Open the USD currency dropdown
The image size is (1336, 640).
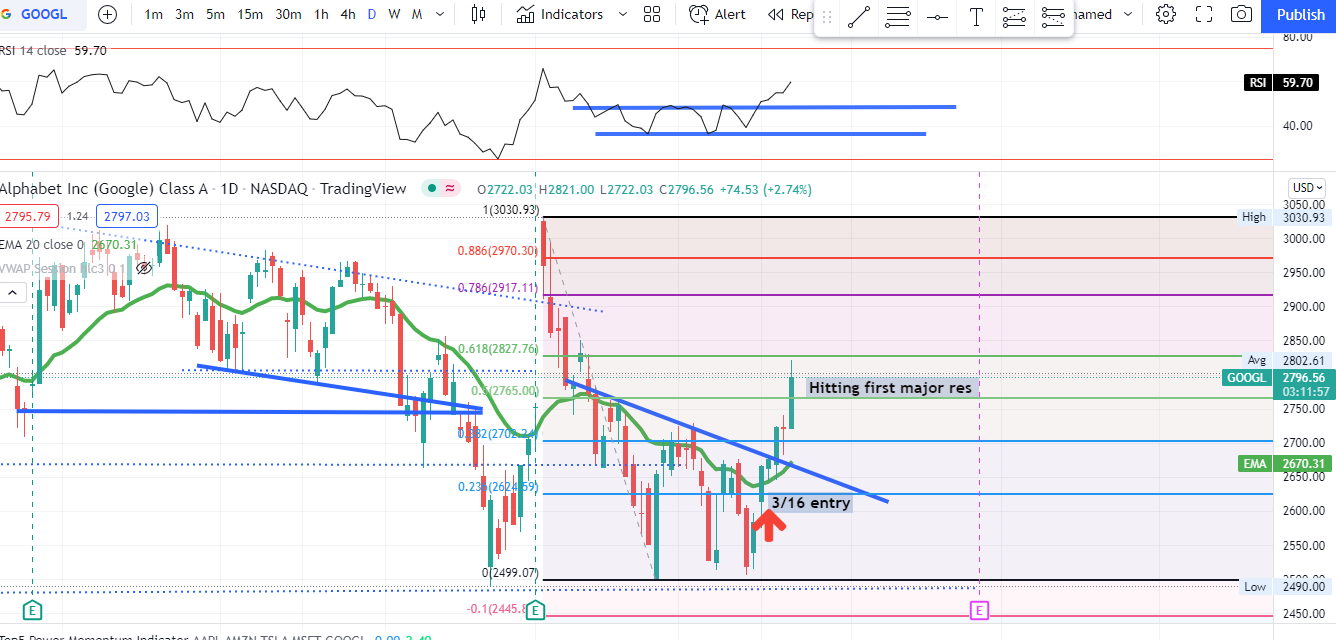click(1307, 187)
